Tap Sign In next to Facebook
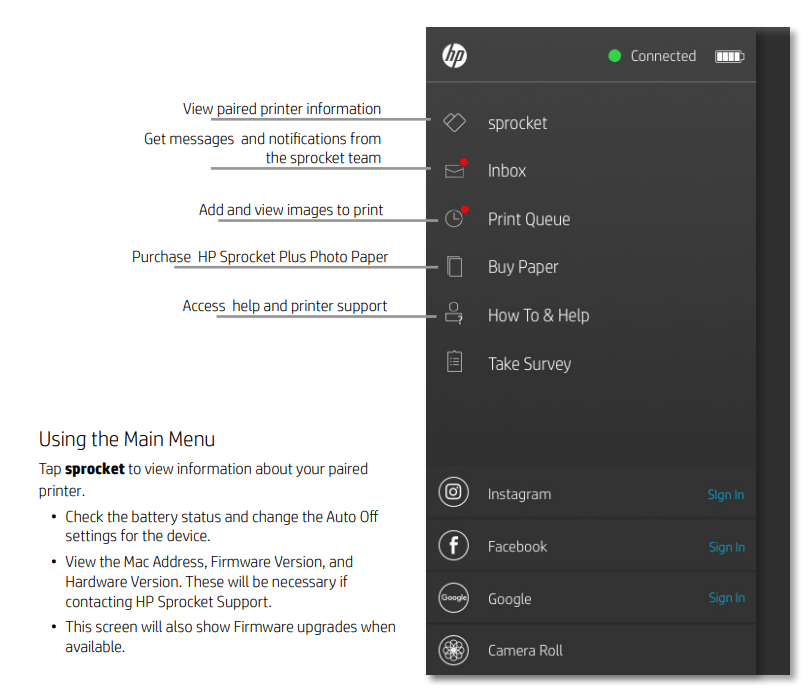Screen dimensions: 811x690 click(727, 547)
